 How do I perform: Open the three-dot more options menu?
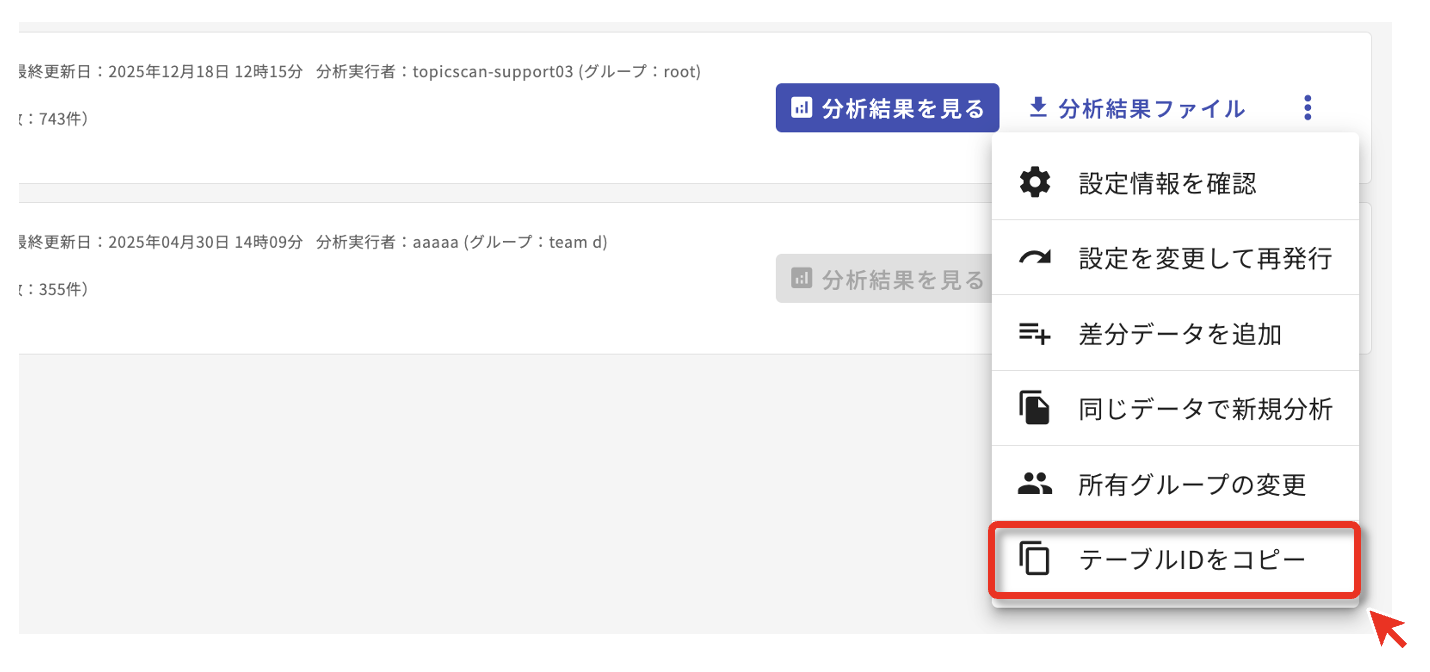pos(1308,108)
